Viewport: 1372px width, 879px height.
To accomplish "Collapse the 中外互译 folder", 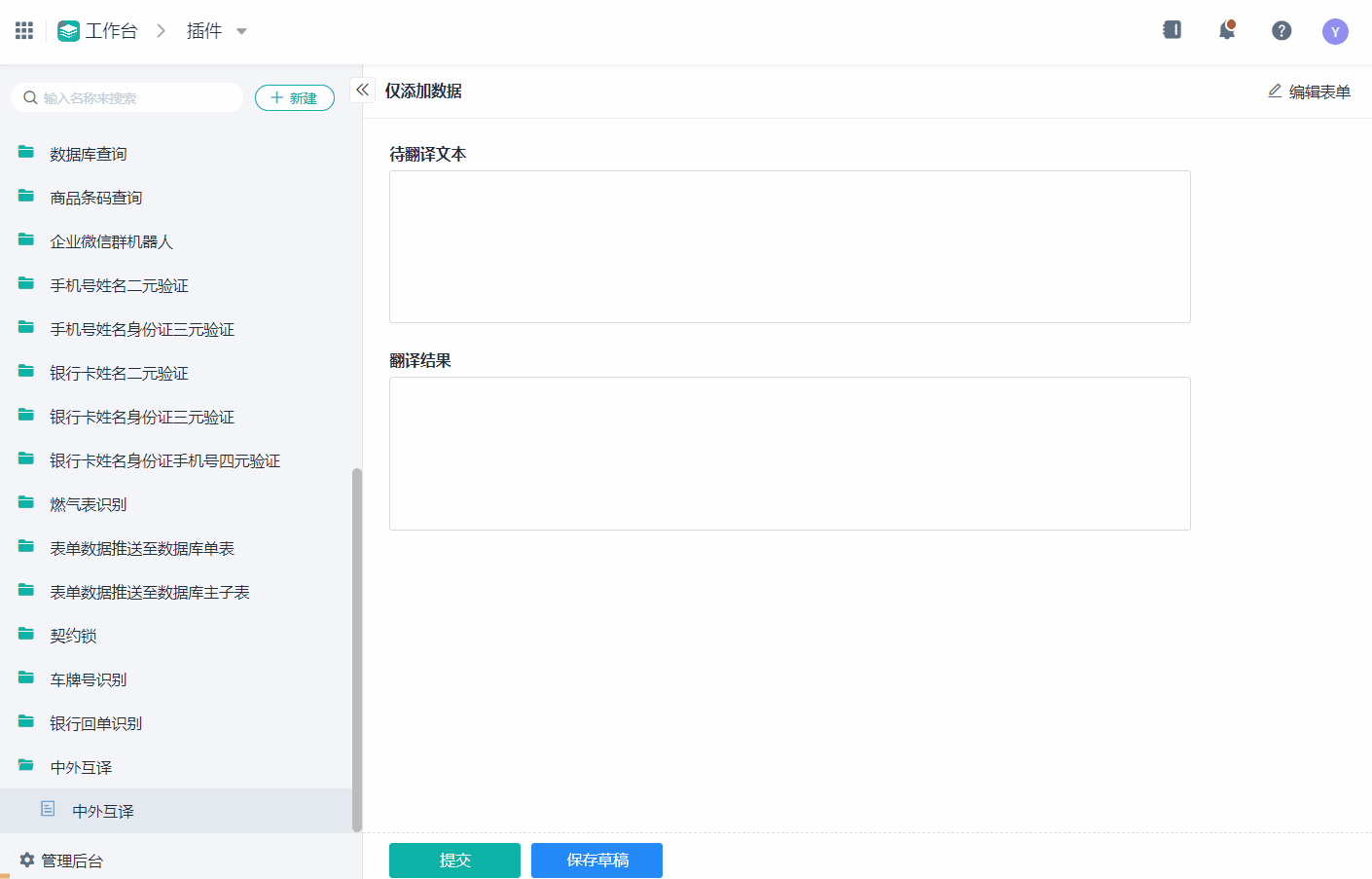I will 81,767.
